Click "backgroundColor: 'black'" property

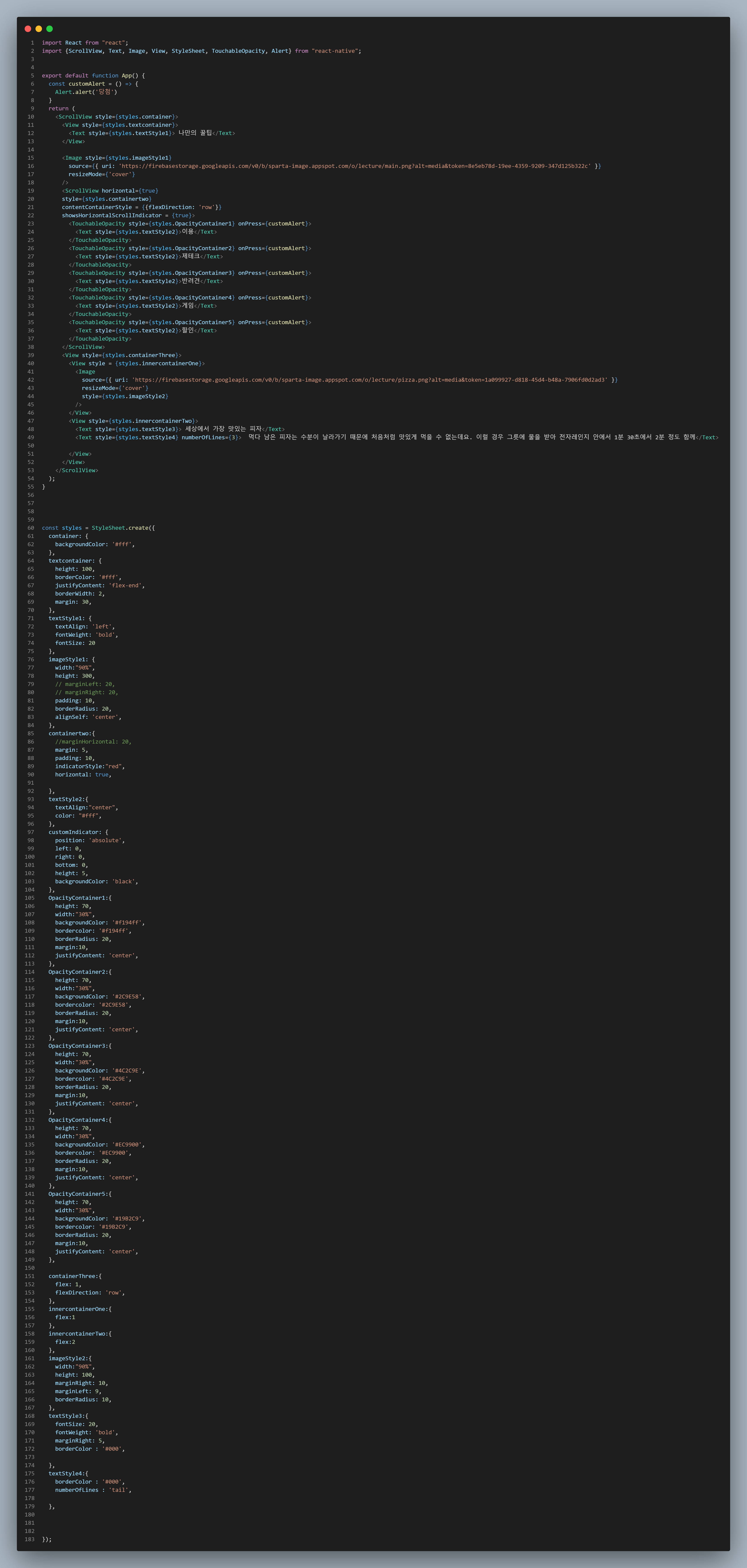(97, 881)
